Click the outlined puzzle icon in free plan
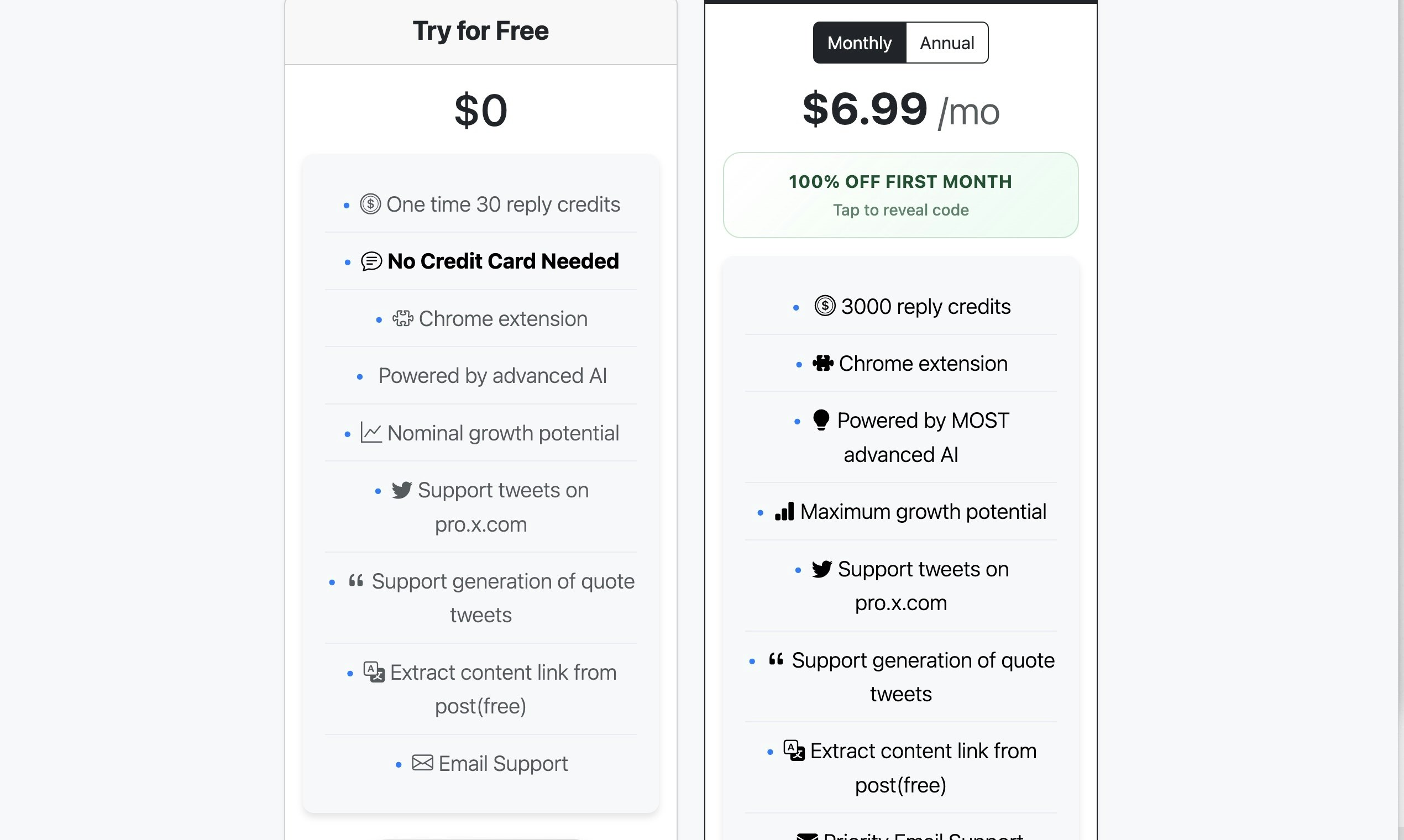 [x=402, y=318]
